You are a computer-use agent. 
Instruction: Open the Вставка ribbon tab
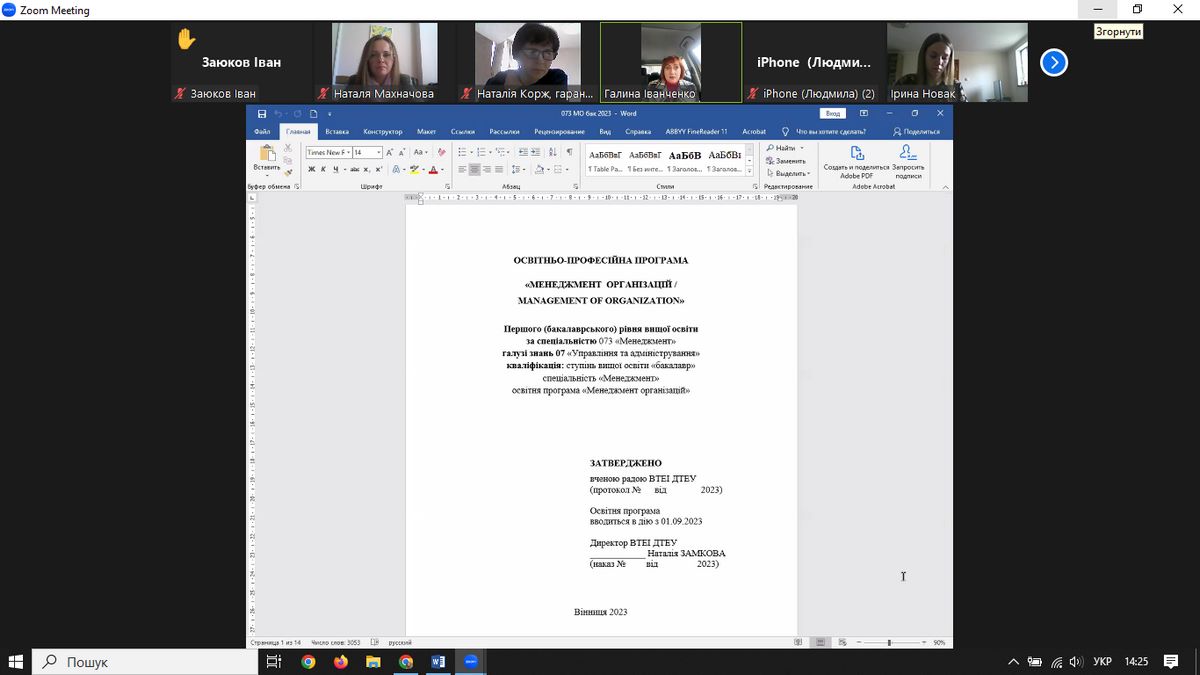[x=337, y=131]
